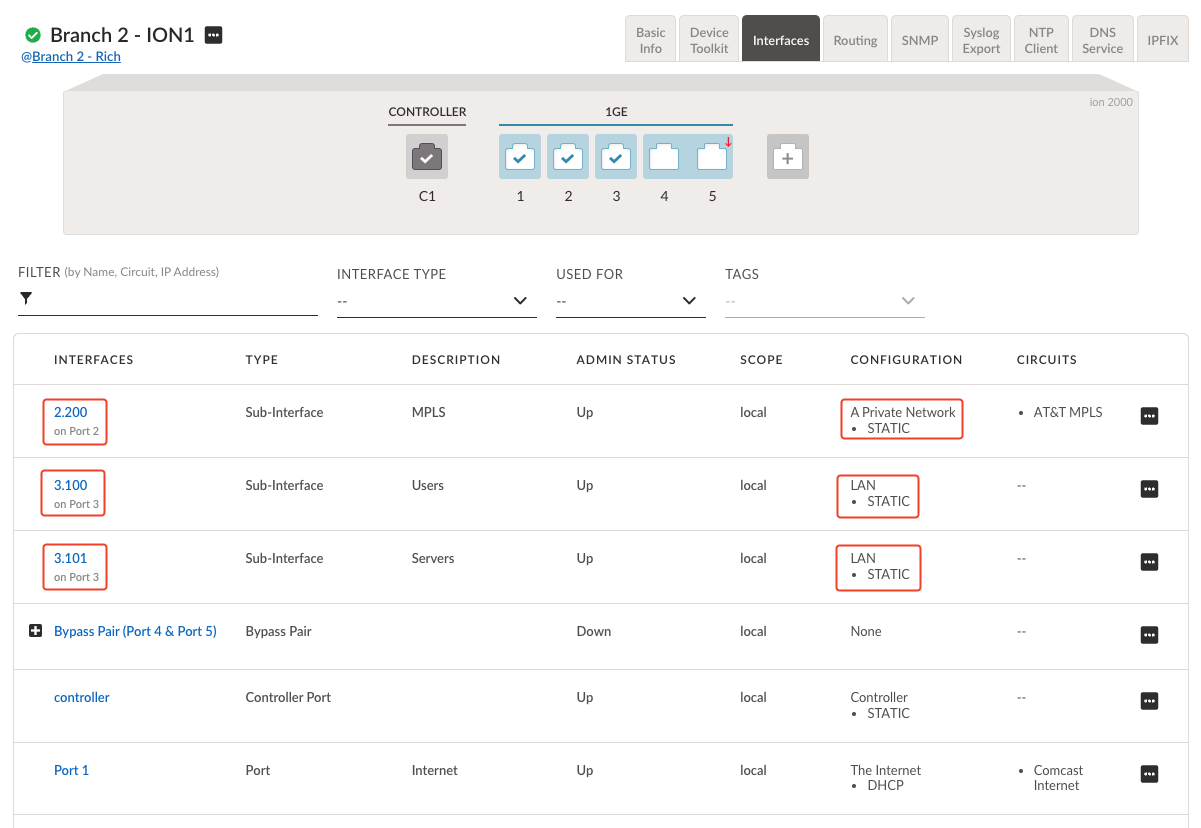Open the actions menu for the Port 1 Internet row
Image resolution: width=1201 pixels, height=828 pixels.
click(1149, 774)
